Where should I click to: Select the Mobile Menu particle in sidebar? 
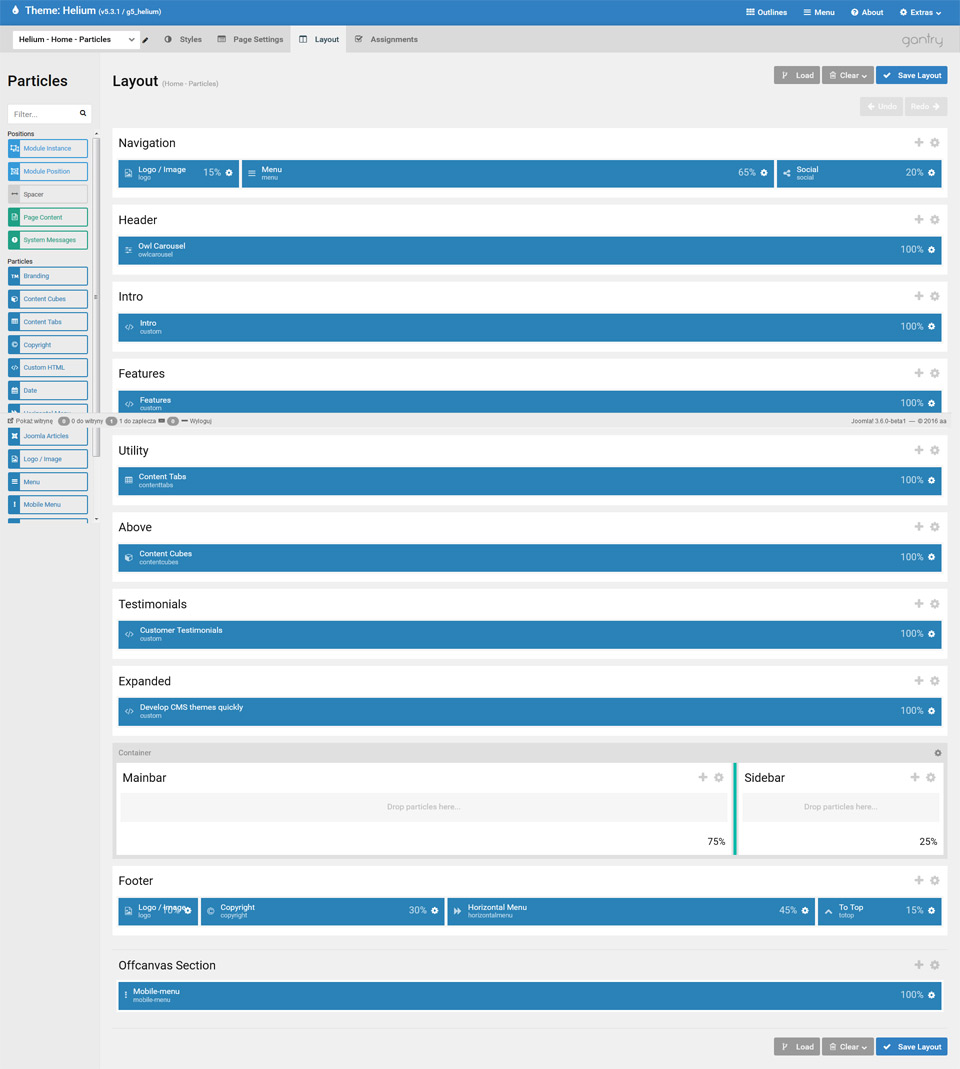pyautogui.click(x=48, y=505)
